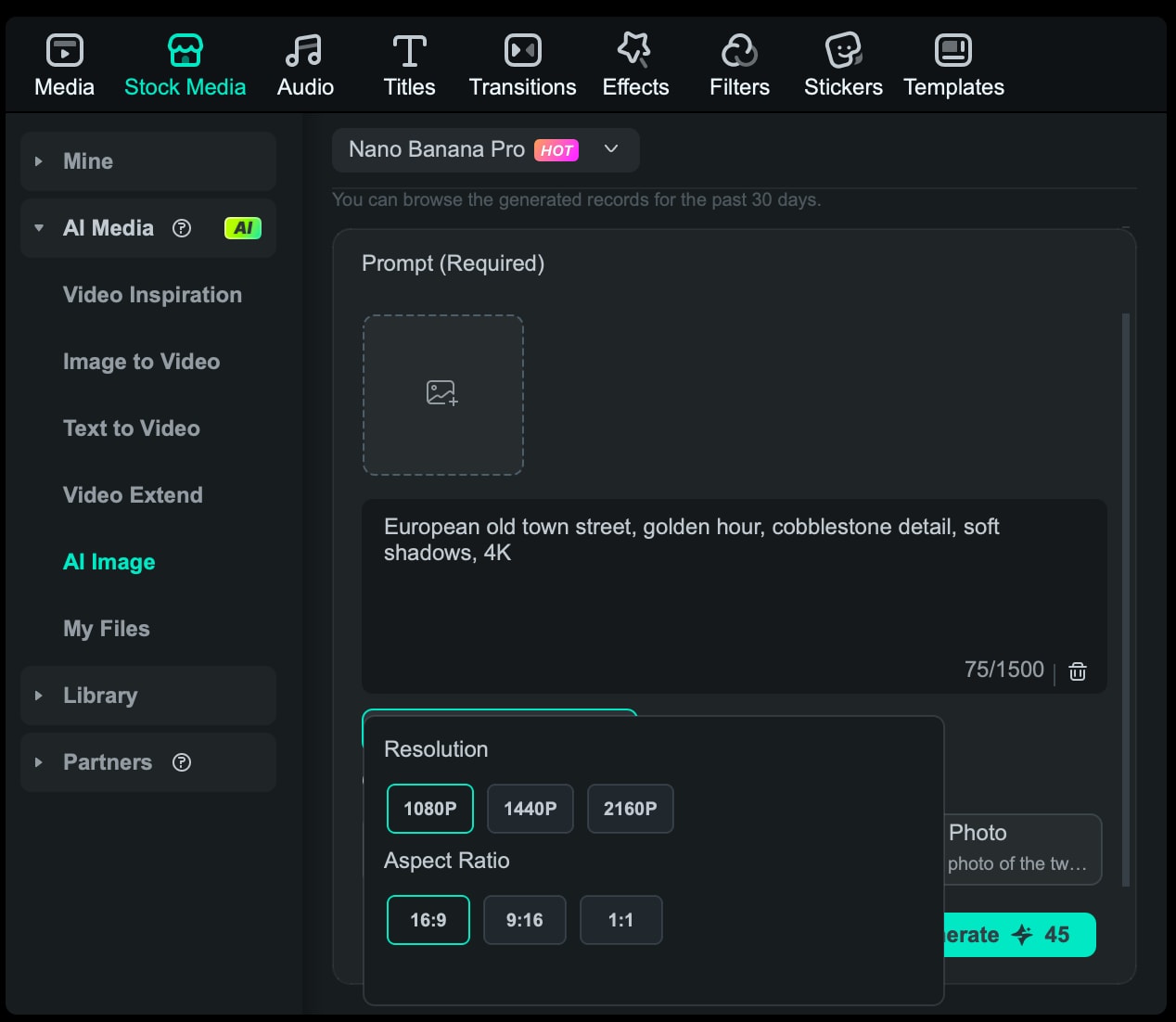Choose 16:9 aspect ratio
The height and width of the screenshot is (1022, 1176).
[x=428, y=920]
